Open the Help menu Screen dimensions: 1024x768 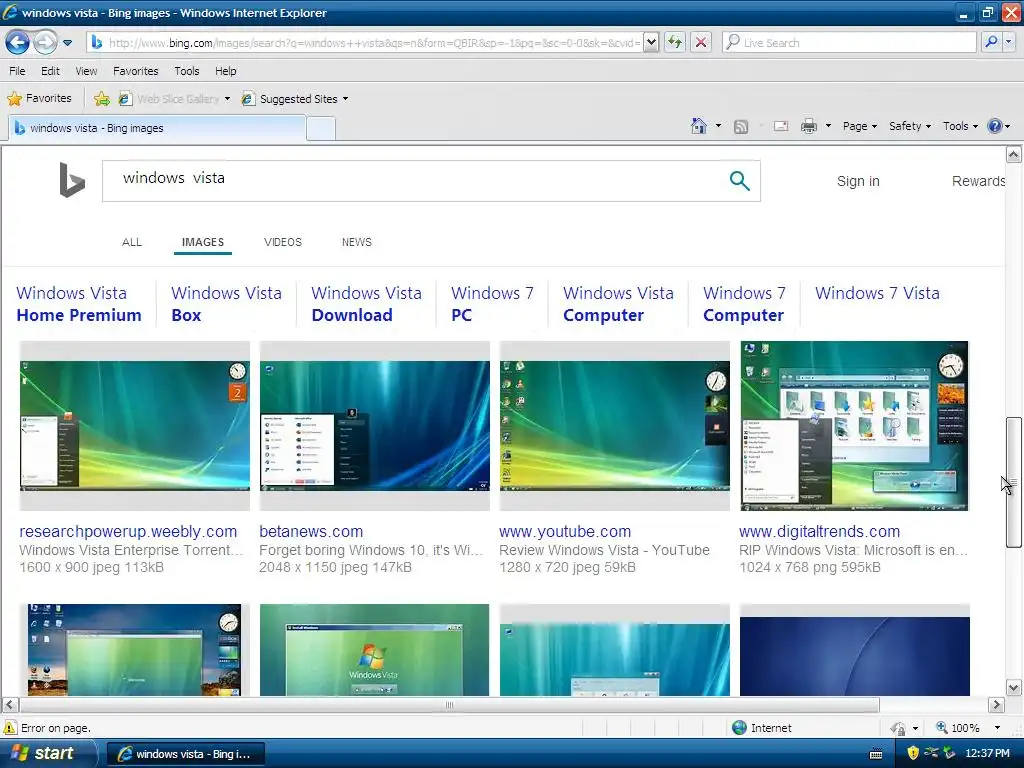[x=225, y=71]
